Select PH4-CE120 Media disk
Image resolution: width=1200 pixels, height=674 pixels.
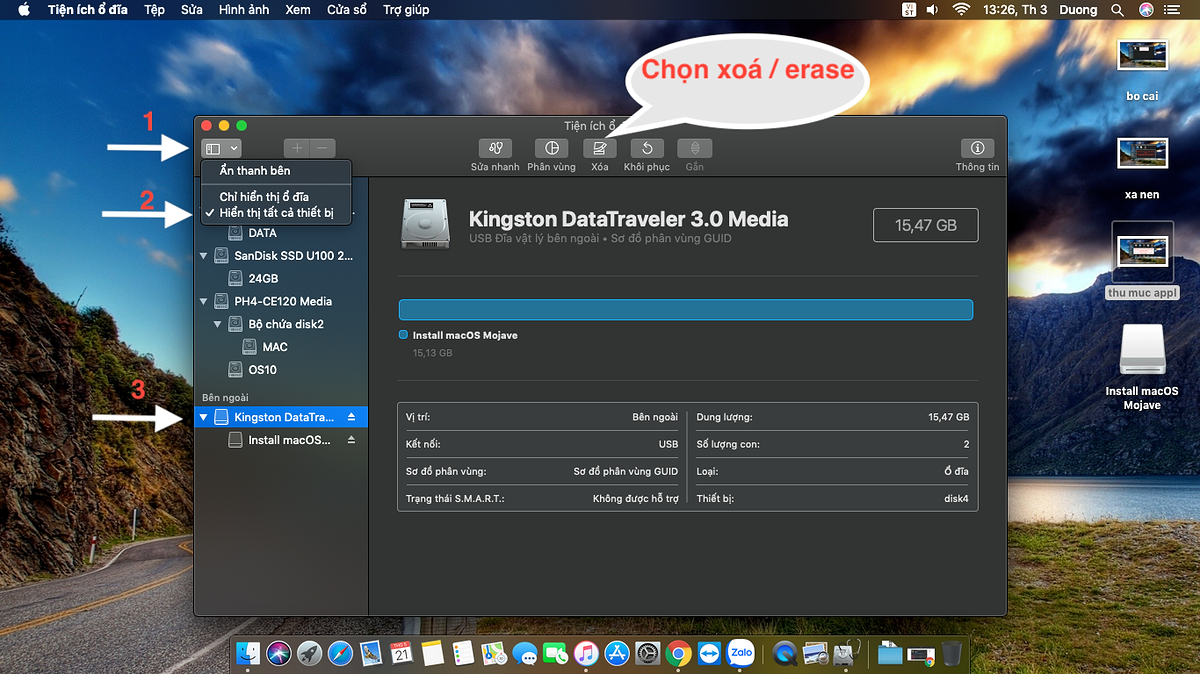coord(283,301)
